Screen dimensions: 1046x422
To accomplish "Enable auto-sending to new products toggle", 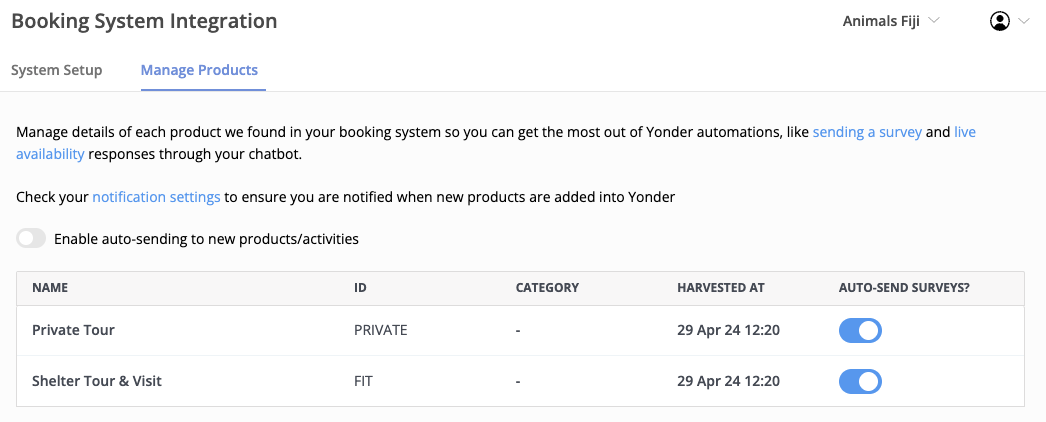I will (x=32, y=239).
